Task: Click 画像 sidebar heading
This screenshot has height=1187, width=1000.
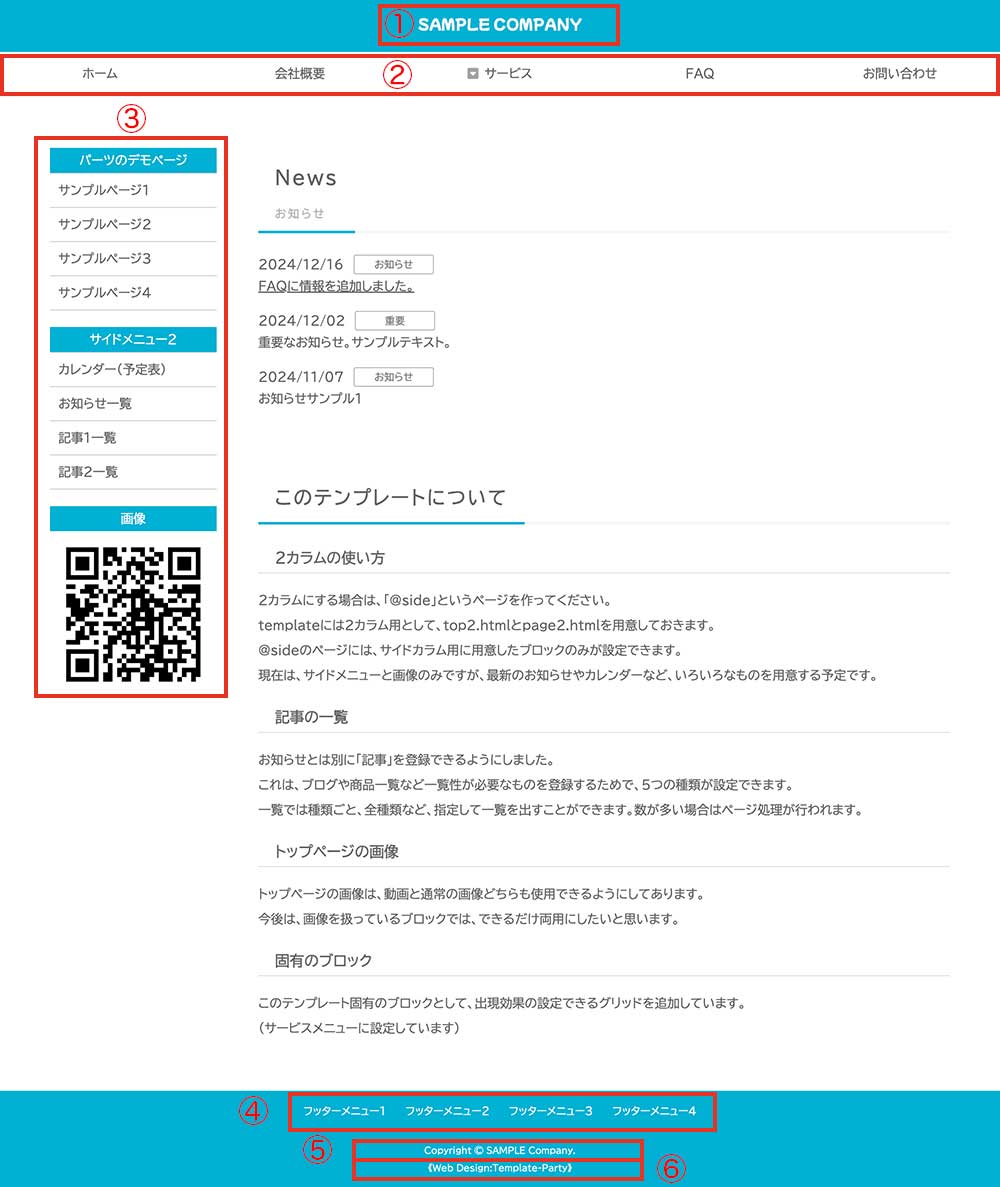Action: tap(133, 519)
